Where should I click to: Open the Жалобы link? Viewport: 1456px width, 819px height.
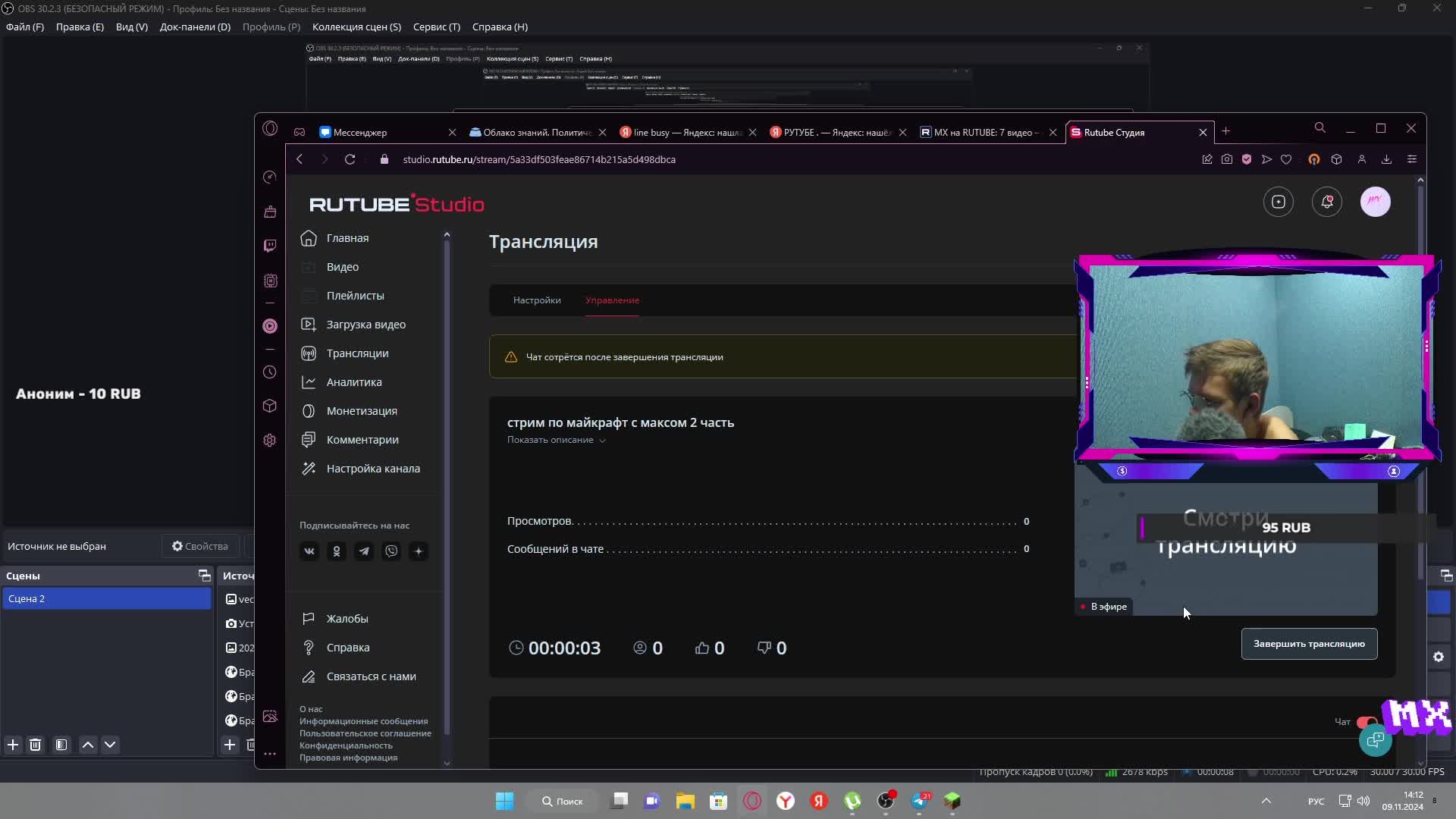[334, 619]
